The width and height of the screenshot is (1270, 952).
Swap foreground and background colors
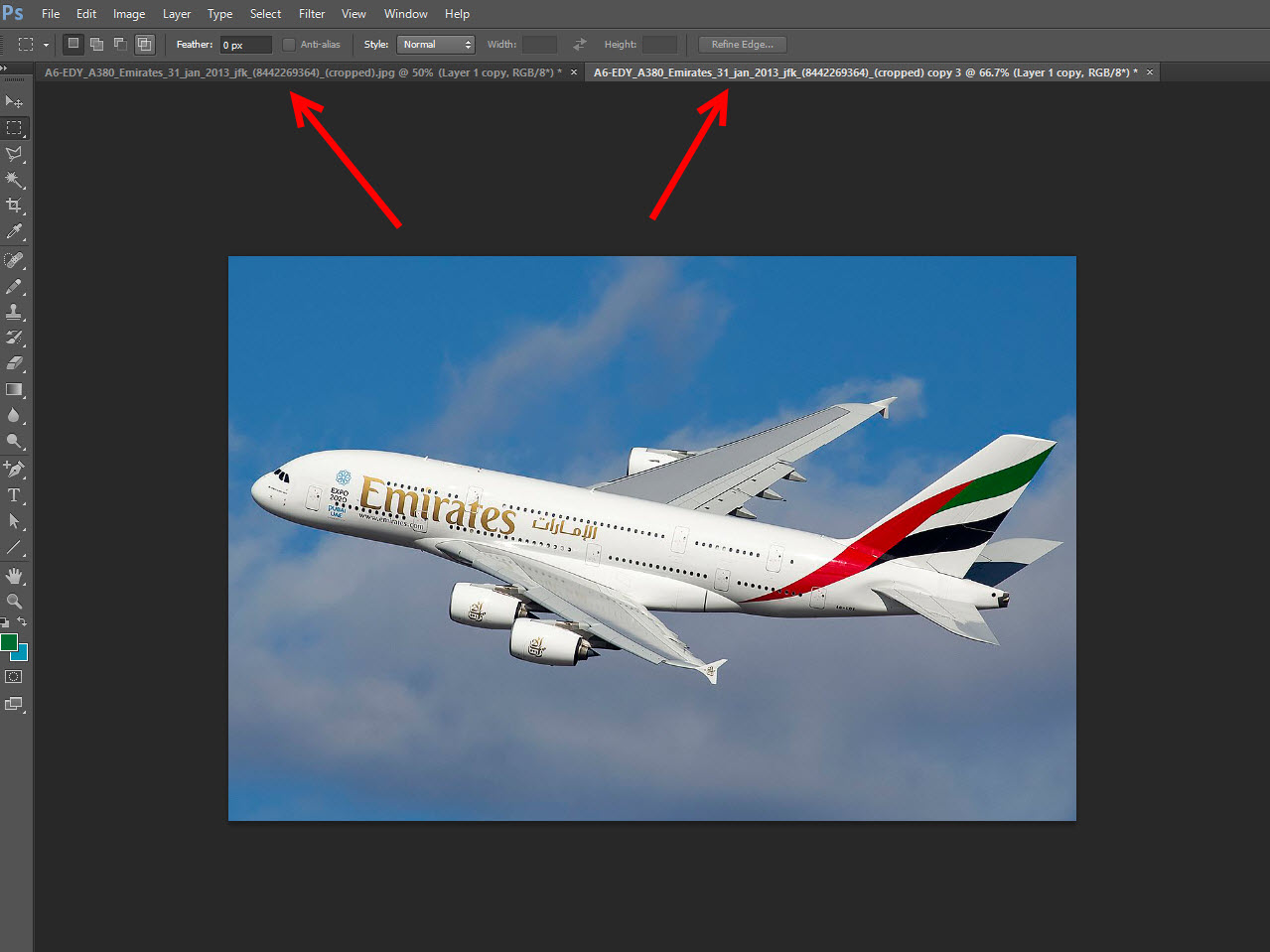pyautogui.click(x=22, y=622)
